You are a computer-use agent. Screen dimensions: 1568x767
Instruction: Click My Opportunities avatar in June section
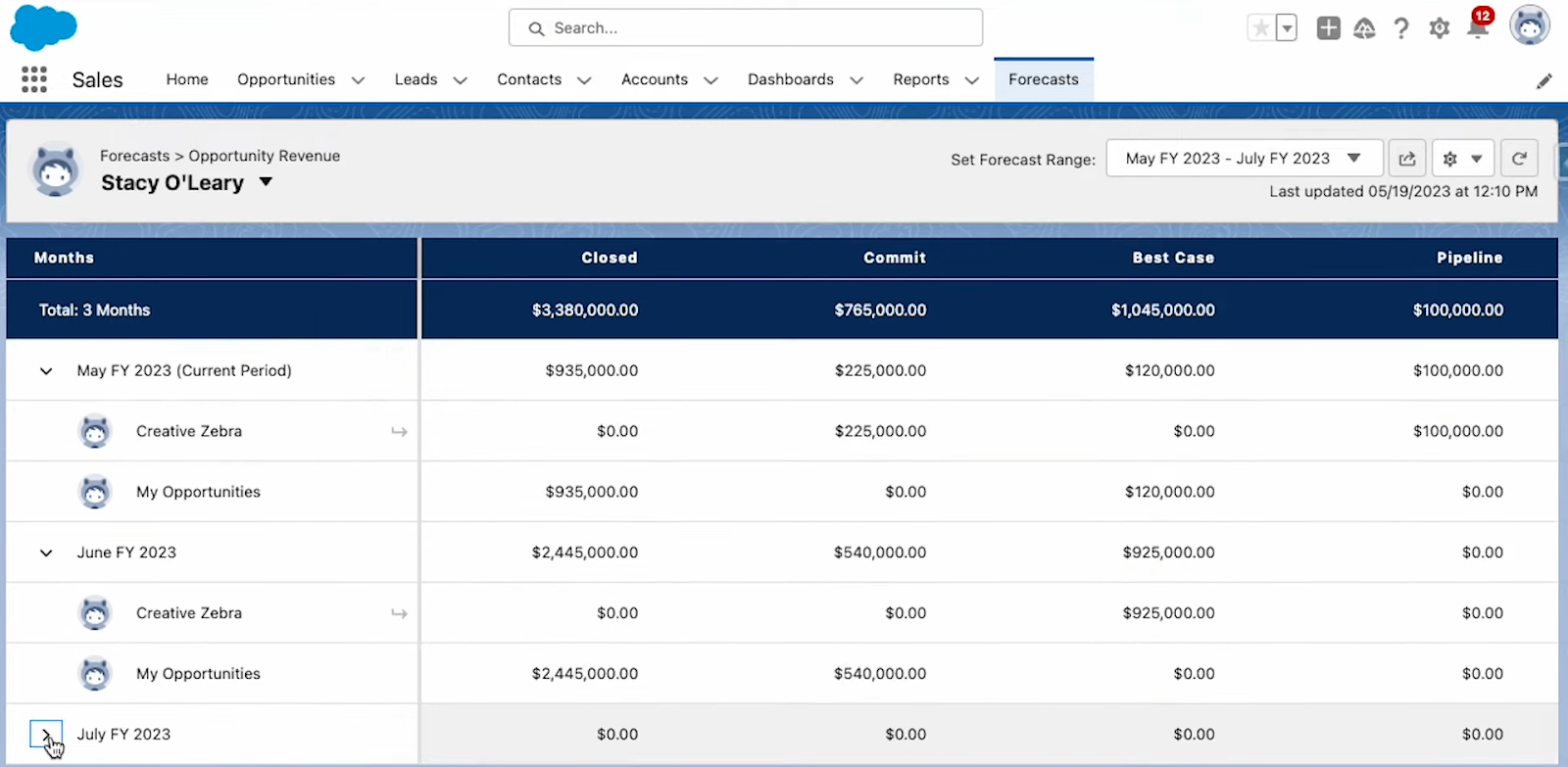[95, 674]
